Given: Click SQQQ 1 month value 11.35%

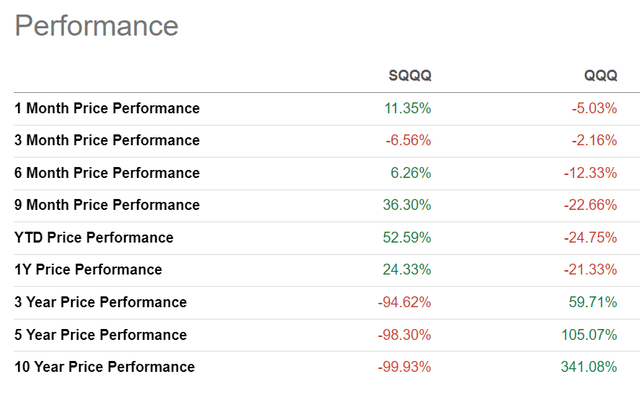Looking at the screenshot, I should coord(407,108).
